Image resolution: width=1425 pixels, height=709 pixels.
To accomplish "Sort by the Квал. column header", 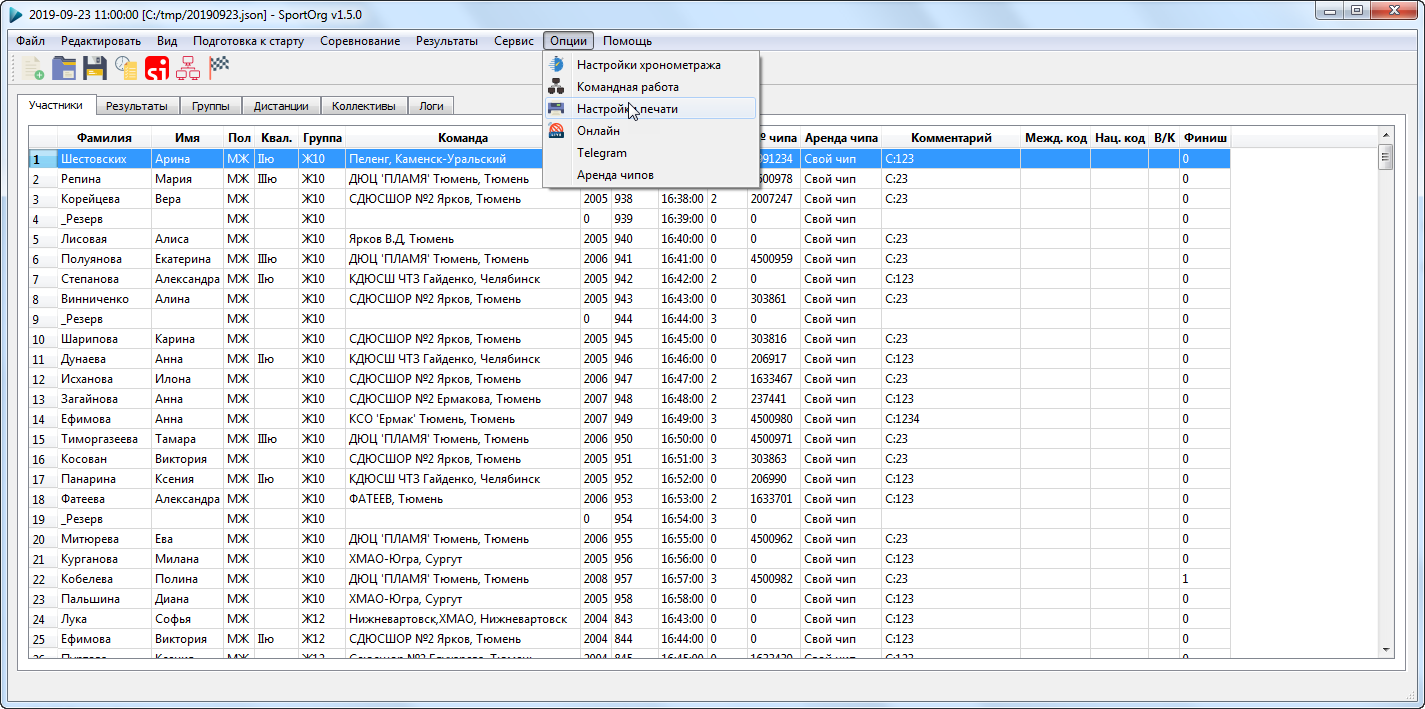I will coord(276,138).
